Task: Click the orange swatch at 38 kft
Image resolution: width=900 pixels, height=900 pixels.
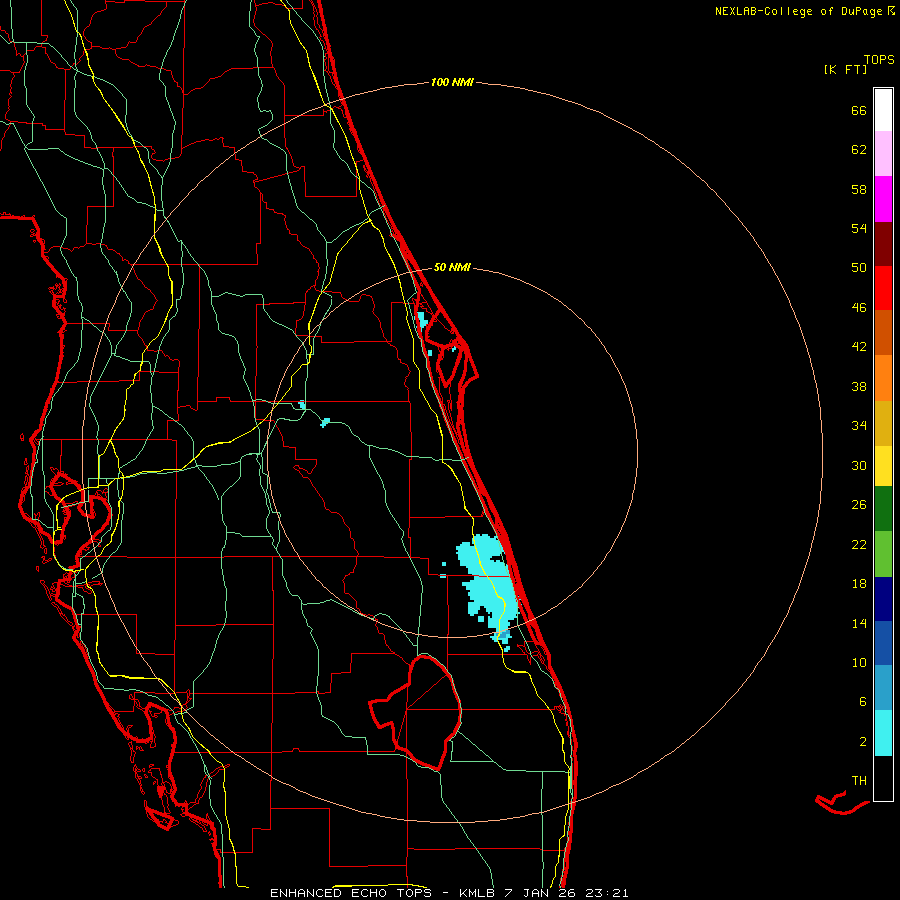Action: [883, 377]
